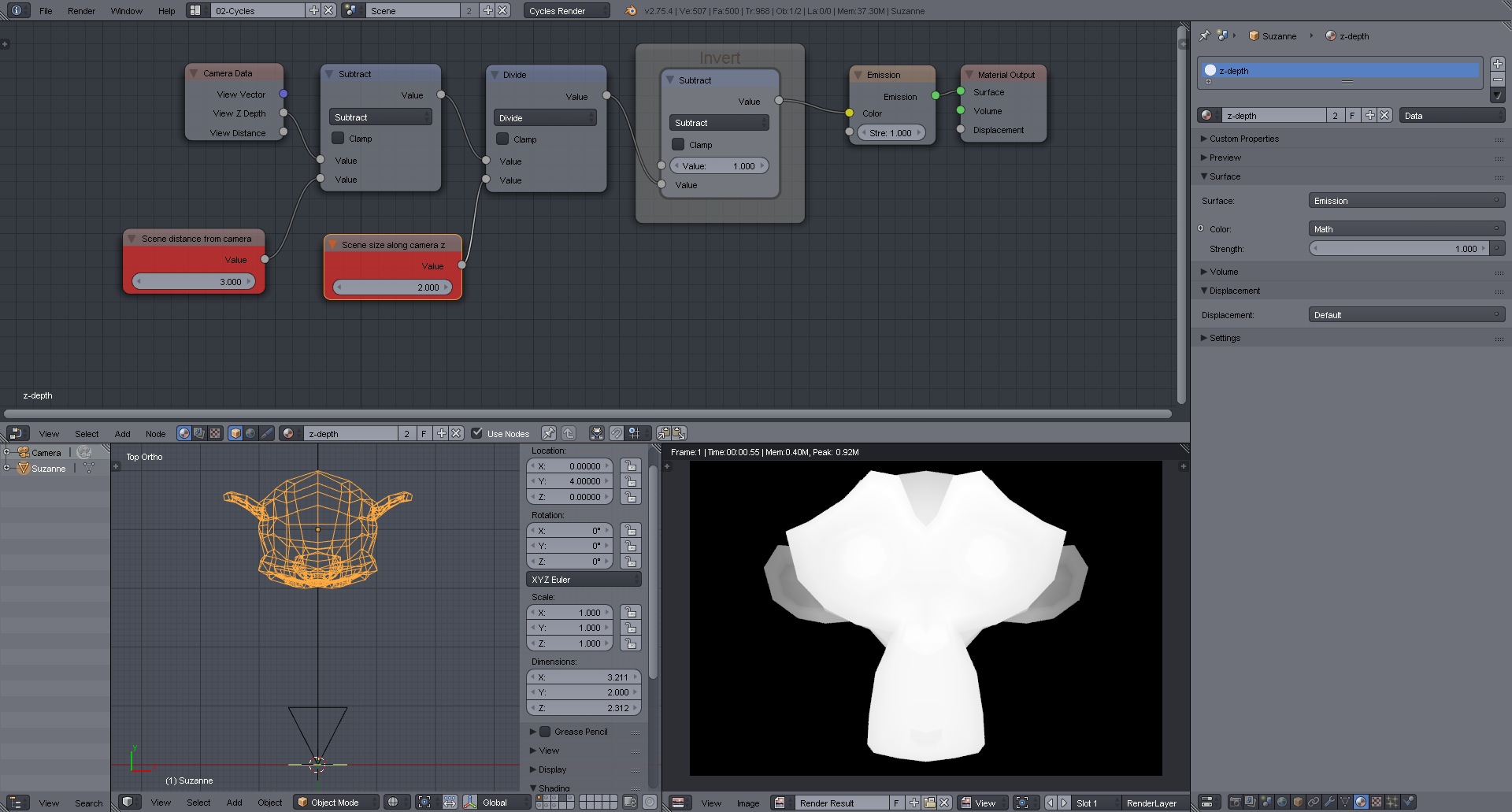Choose line style shader nodes icon

pyautogui.click(x=267, y=433)
